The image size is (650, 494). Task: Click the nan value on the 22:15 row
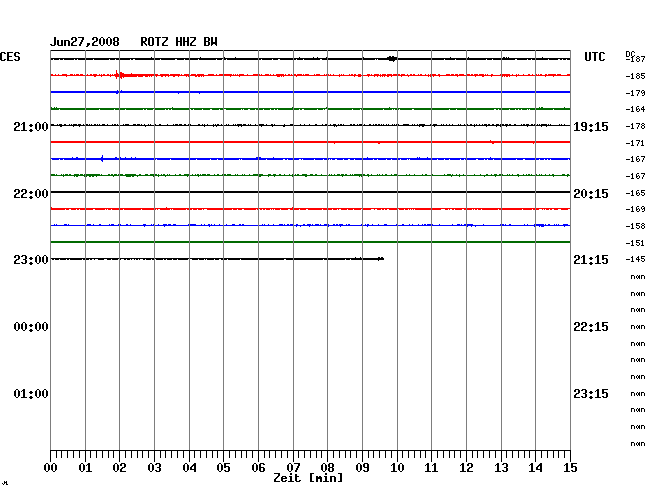pyautogui.click(x=638, y=327)
